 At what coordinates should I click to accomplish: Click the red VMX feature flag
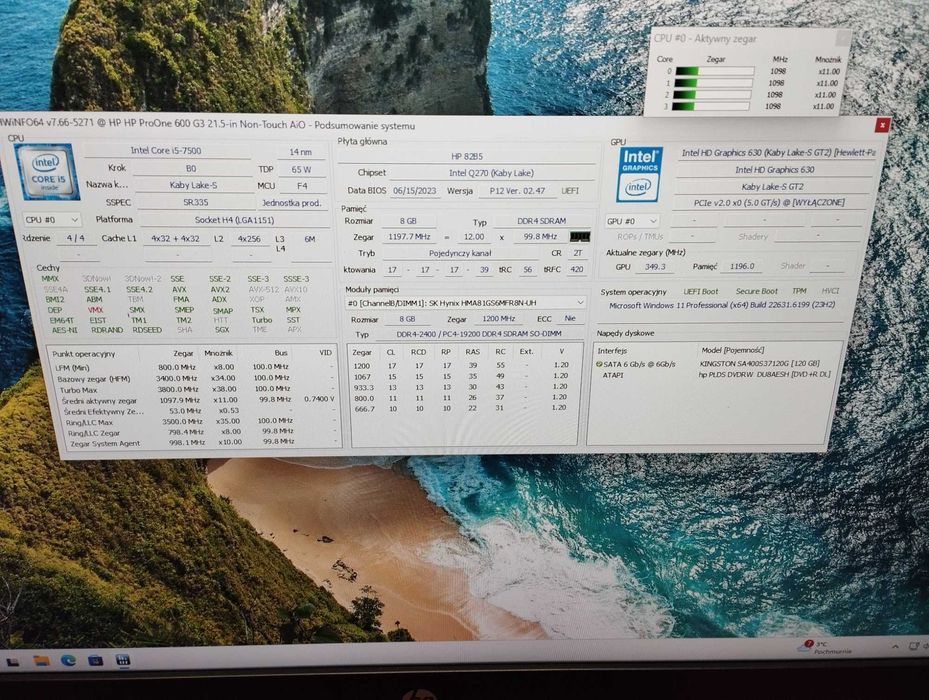click(x=95, y=309)
